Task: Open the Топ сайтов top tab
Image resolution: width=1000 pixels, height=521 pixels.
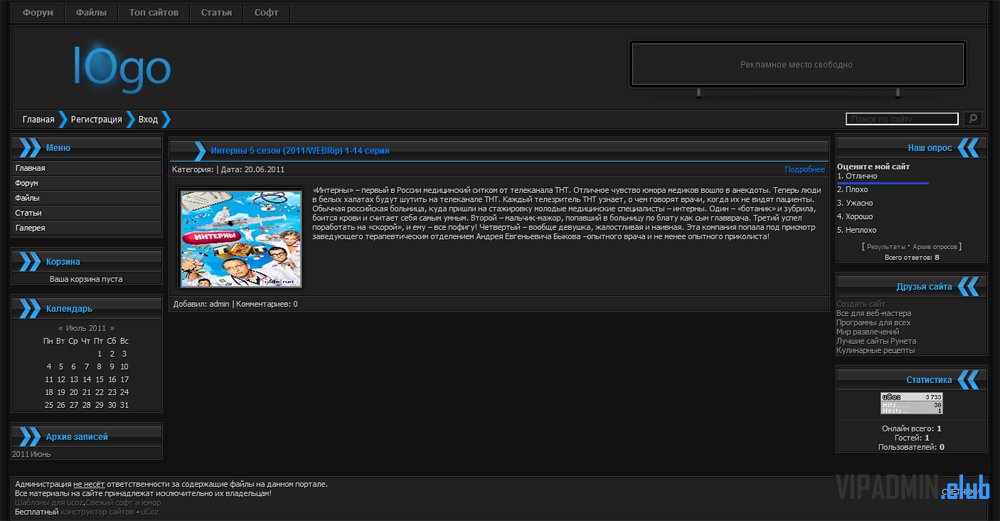Action: 154,12
